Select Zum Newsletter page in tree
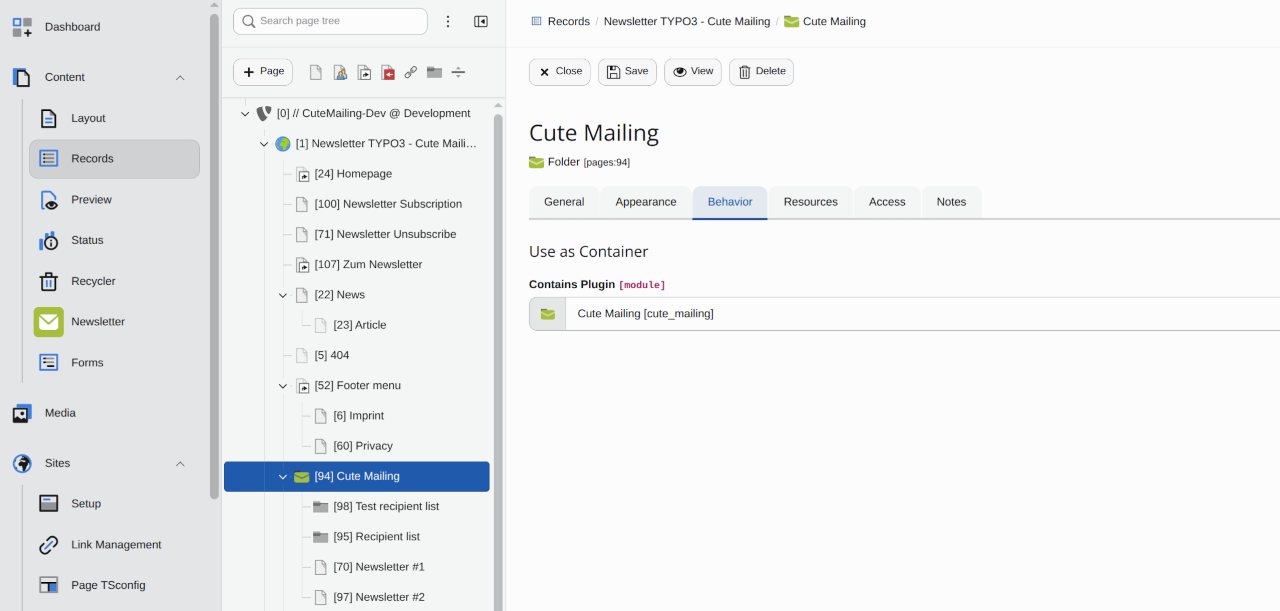The image size is (1280, 611). (x=368, y=265)
